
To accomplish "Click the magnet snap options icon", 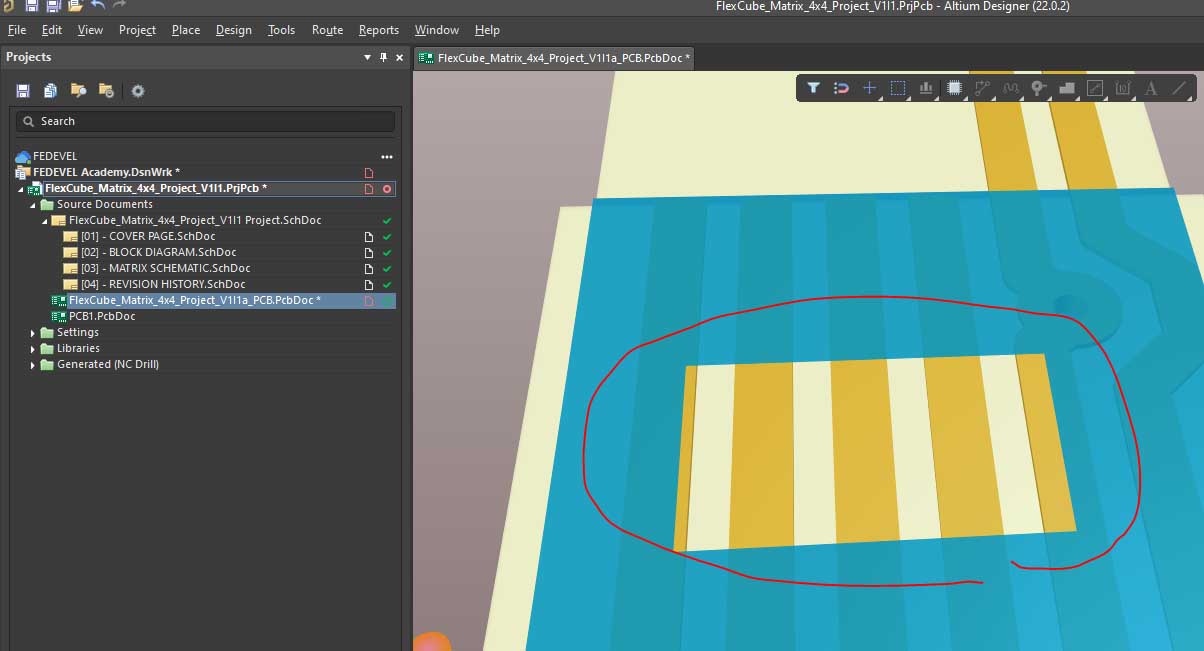I will [841, 88].
